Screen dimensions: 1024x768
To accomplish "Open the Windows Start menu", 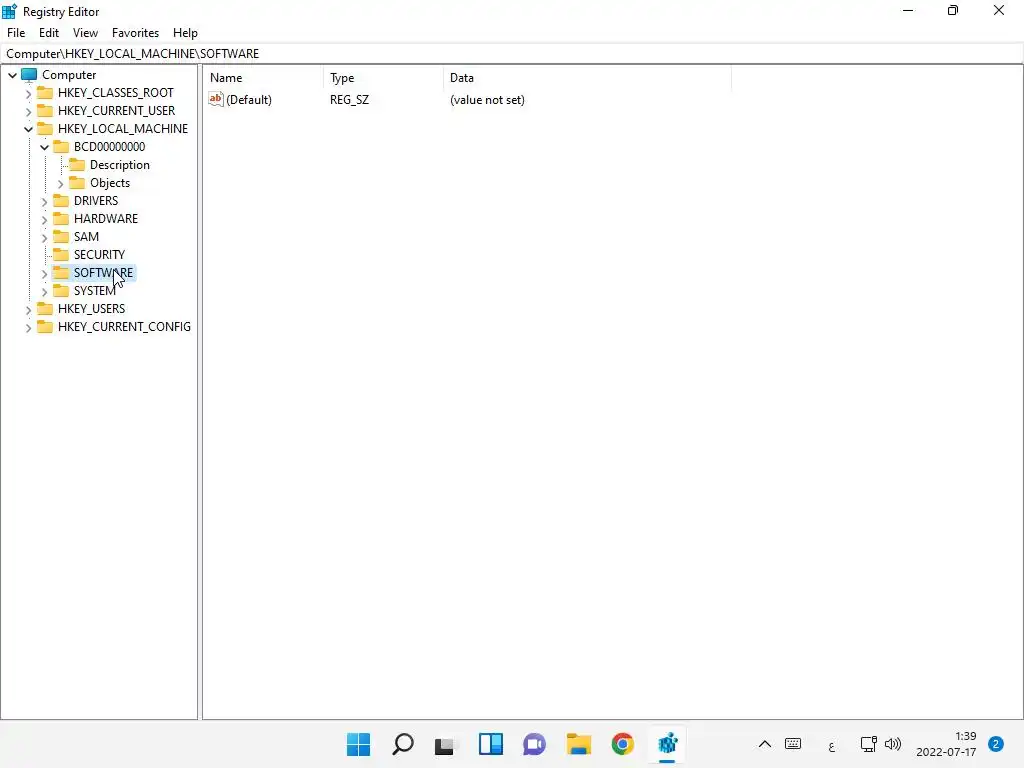I will coord(358,744).
